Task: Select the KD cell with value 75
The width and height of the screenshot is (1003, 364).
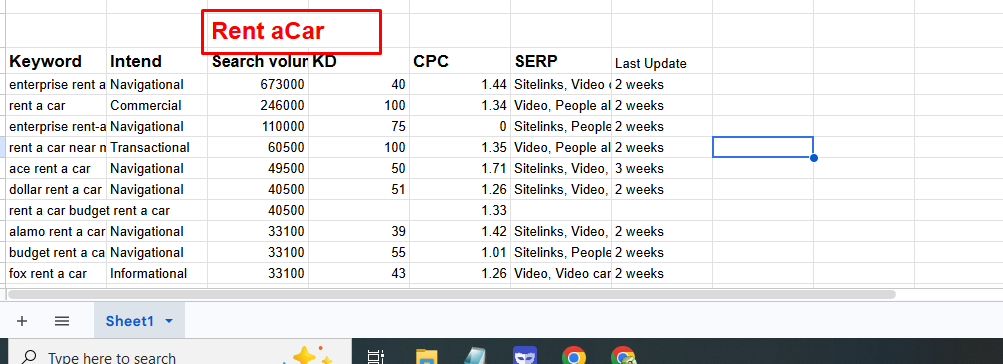Action: click(359, 127)
